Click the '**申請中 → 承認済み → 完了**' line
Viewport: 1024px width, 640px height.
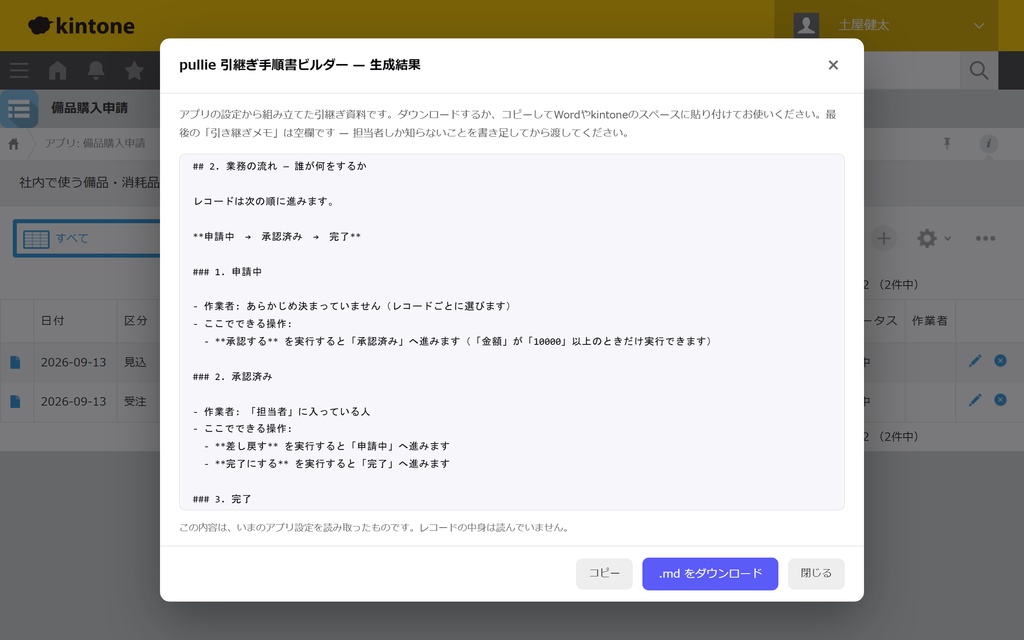[x=277, y=236]
